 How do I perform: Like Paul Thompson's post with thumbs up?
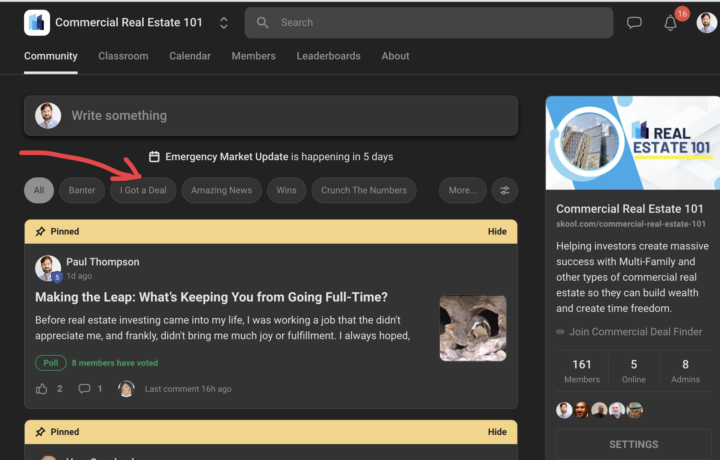(42, 388)
